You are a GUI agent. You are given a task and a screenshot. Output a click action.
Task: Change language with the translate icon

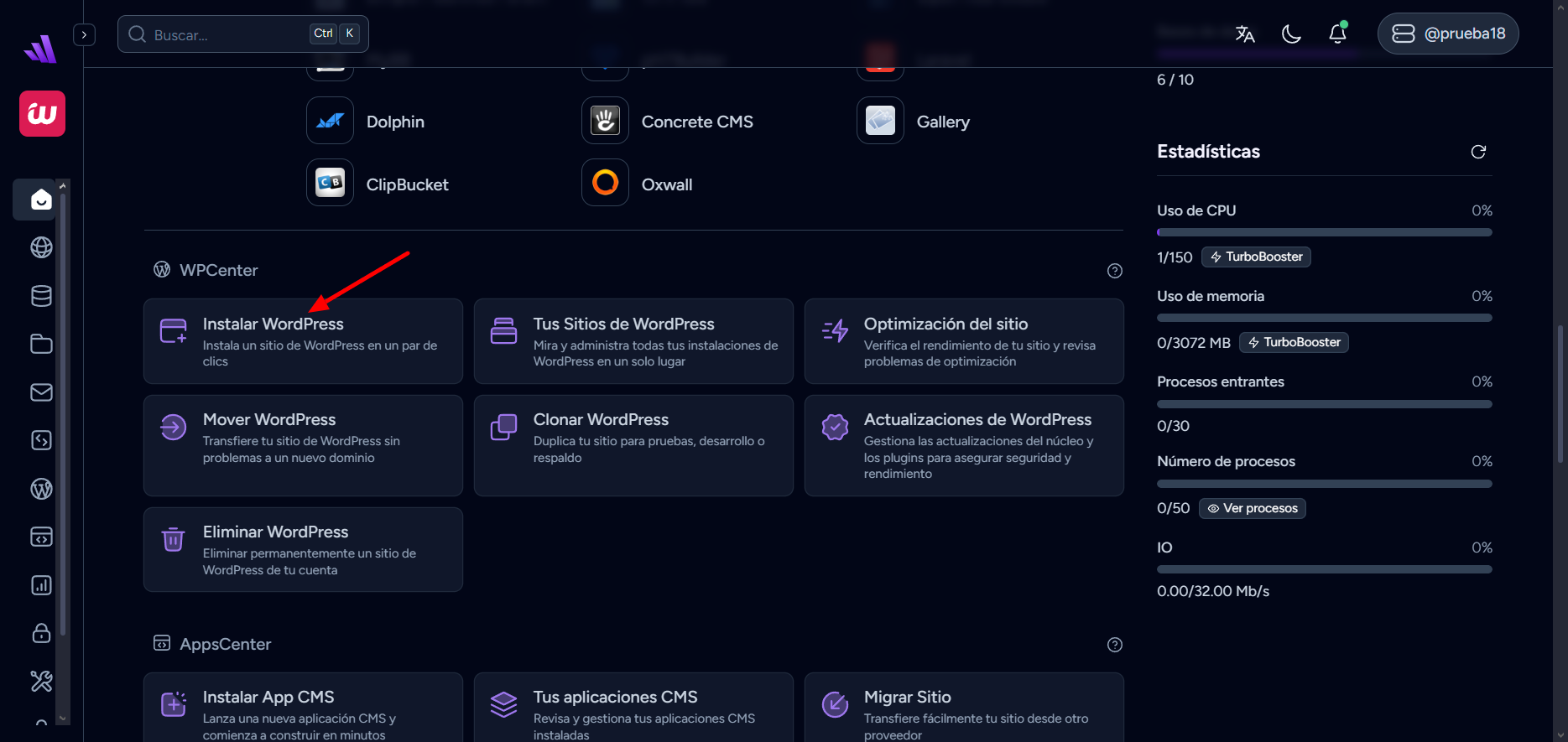pos(1245,34)
